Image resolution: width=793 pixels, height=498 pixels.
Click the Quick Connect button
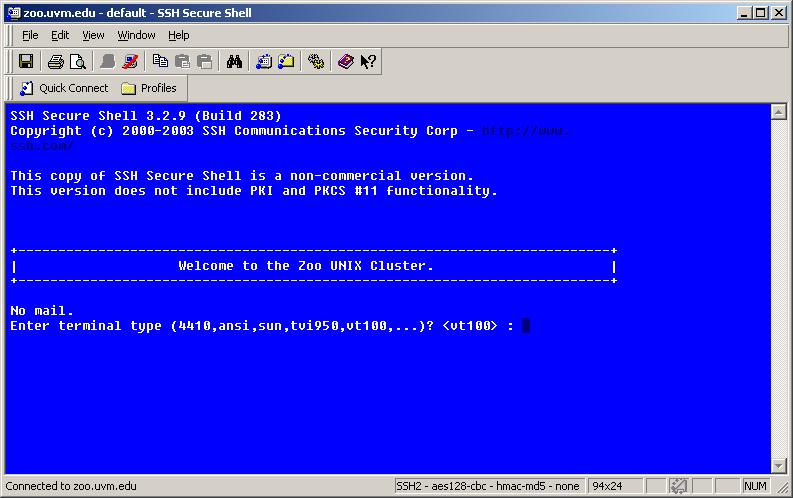[64, 88]
